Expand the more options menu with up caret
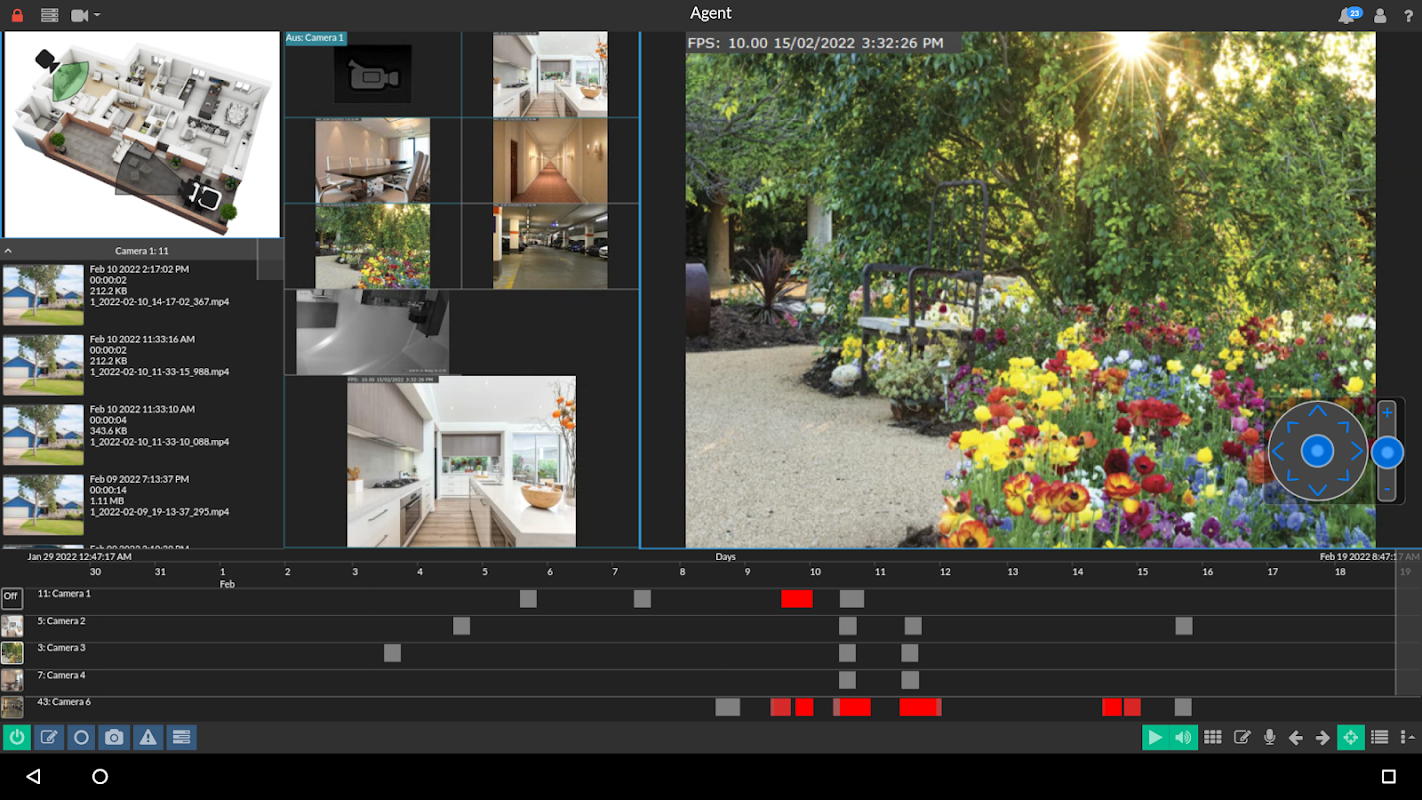This screenshot has height=800, width=1422. coord(1408,738)
